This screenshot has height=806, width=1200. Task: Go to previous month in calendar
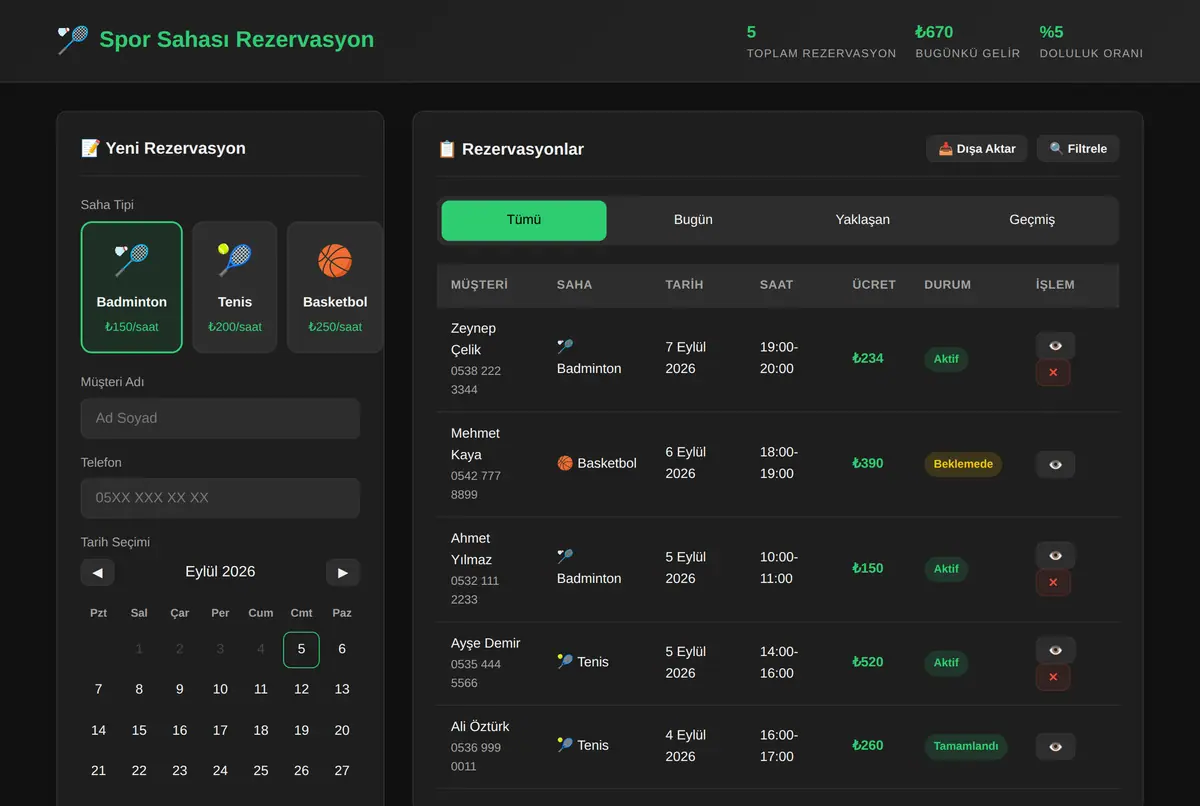click(x=97, y=572)
